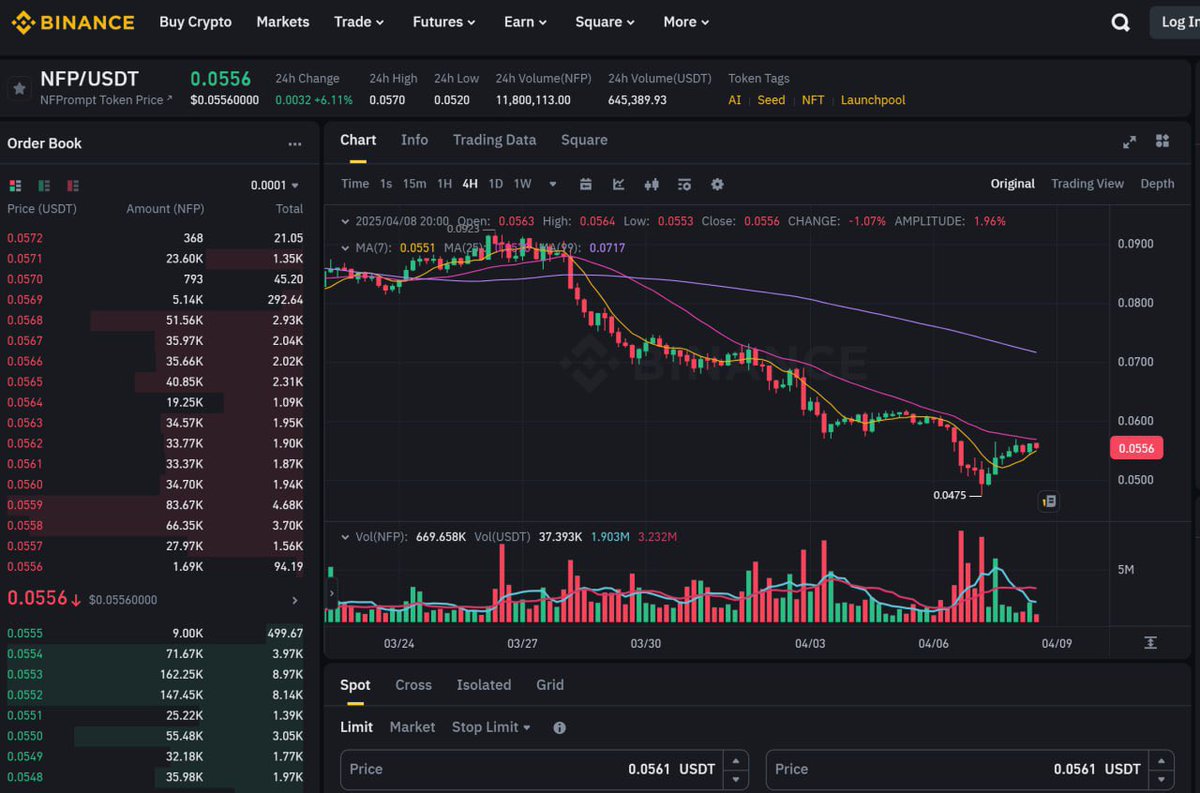This screenshot has width=1200, height=793.
Task: Open order book arrow next to 0.0556
Action: click(295, 600)
